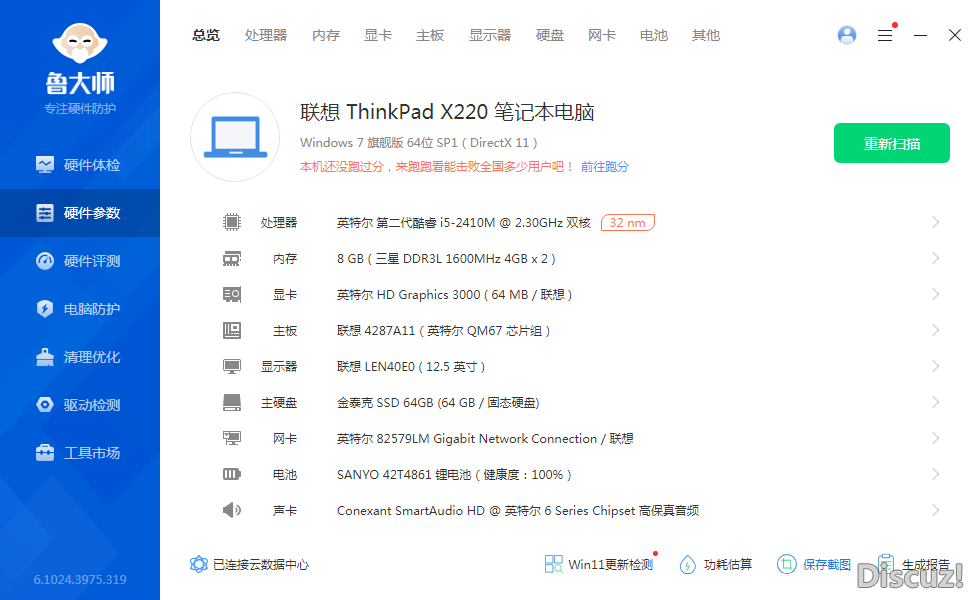Open 电脑防护 protection section
Image resolution: width=980 pixels, height=600 pixels.
(79, 309)
